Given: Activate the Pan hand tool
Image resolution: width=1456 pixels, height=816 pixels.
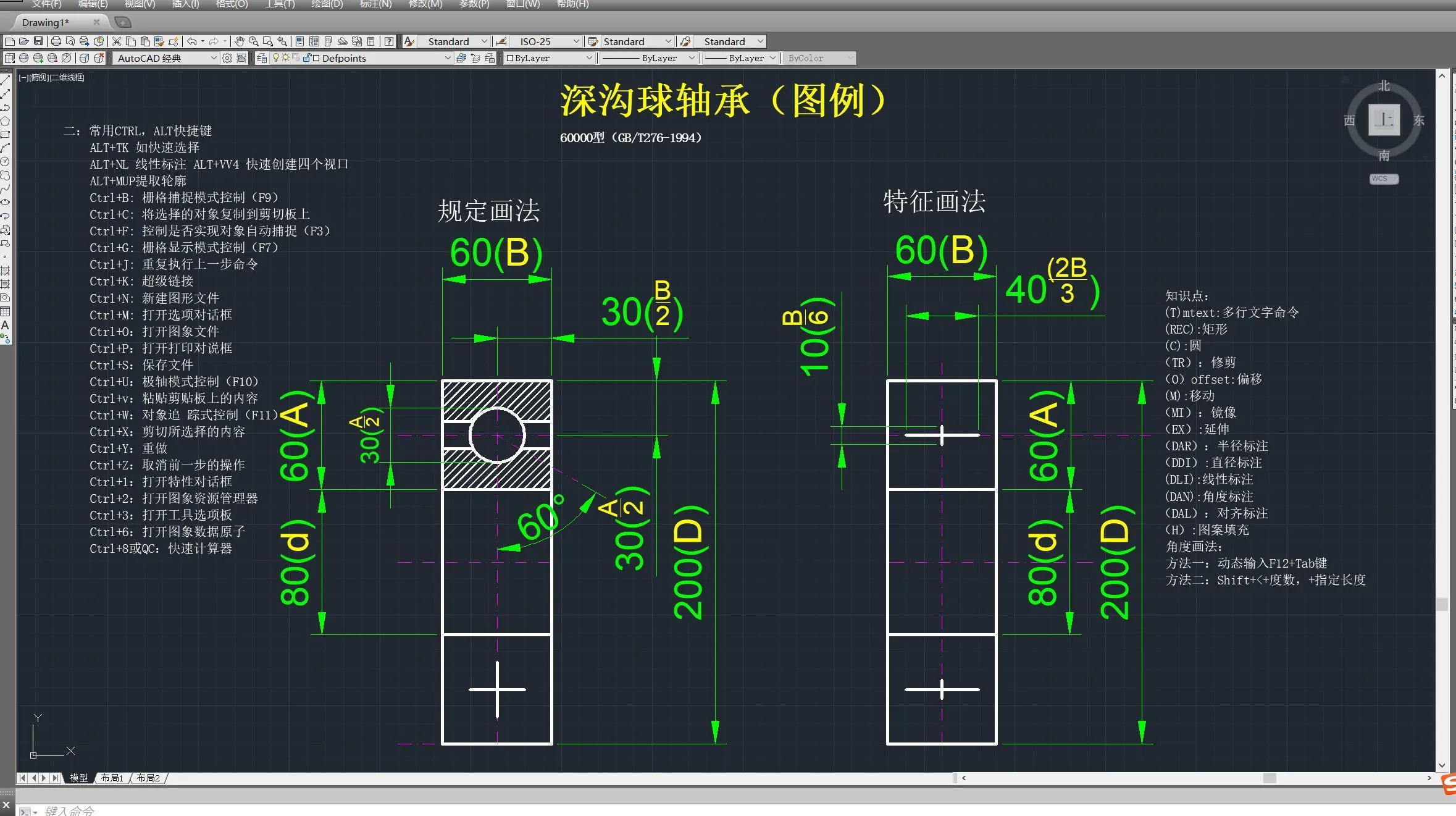Looking at the screenshot, I should (240, 41).
